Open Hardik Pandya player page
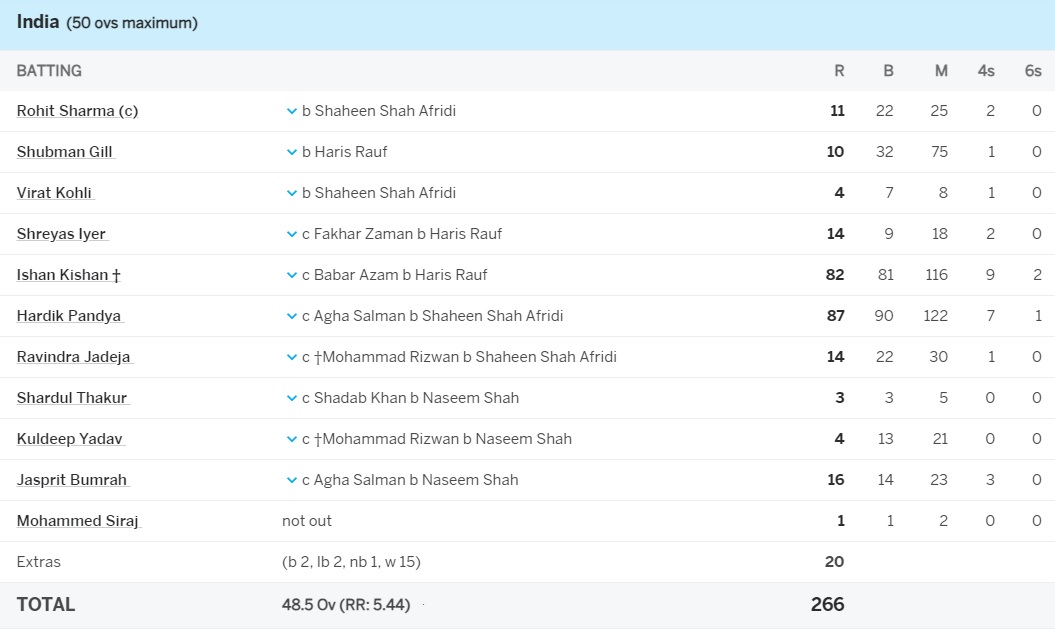 [69, 316]
